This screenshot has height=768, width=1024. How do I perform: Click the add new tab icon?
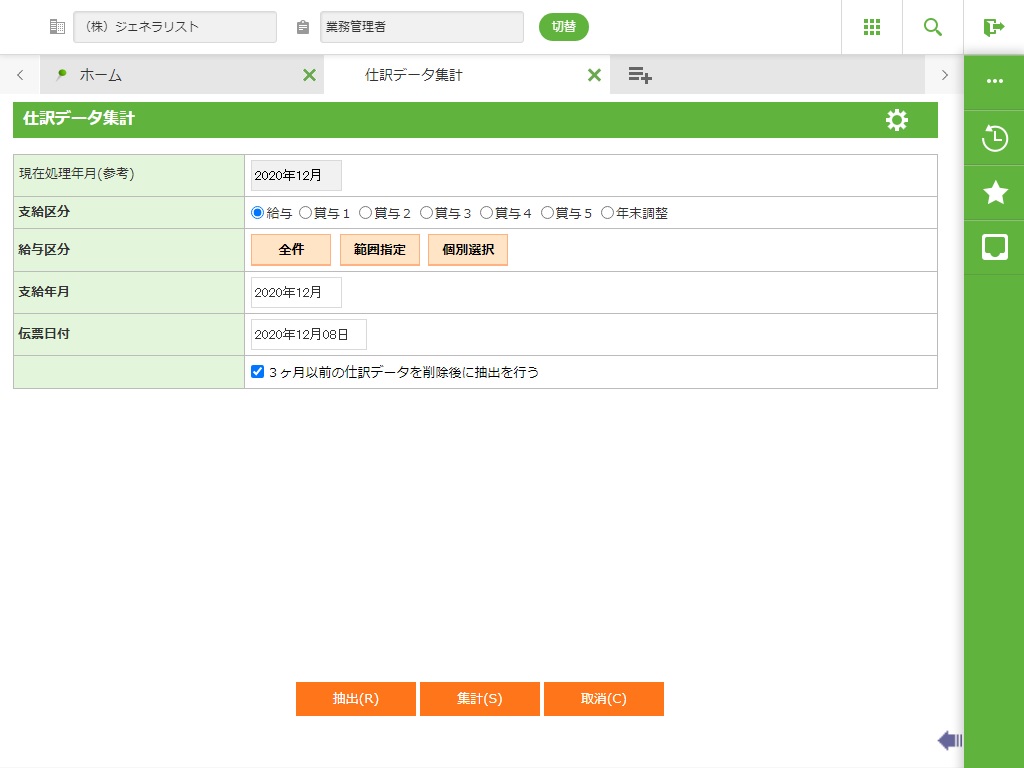click(x=640, y=75)
